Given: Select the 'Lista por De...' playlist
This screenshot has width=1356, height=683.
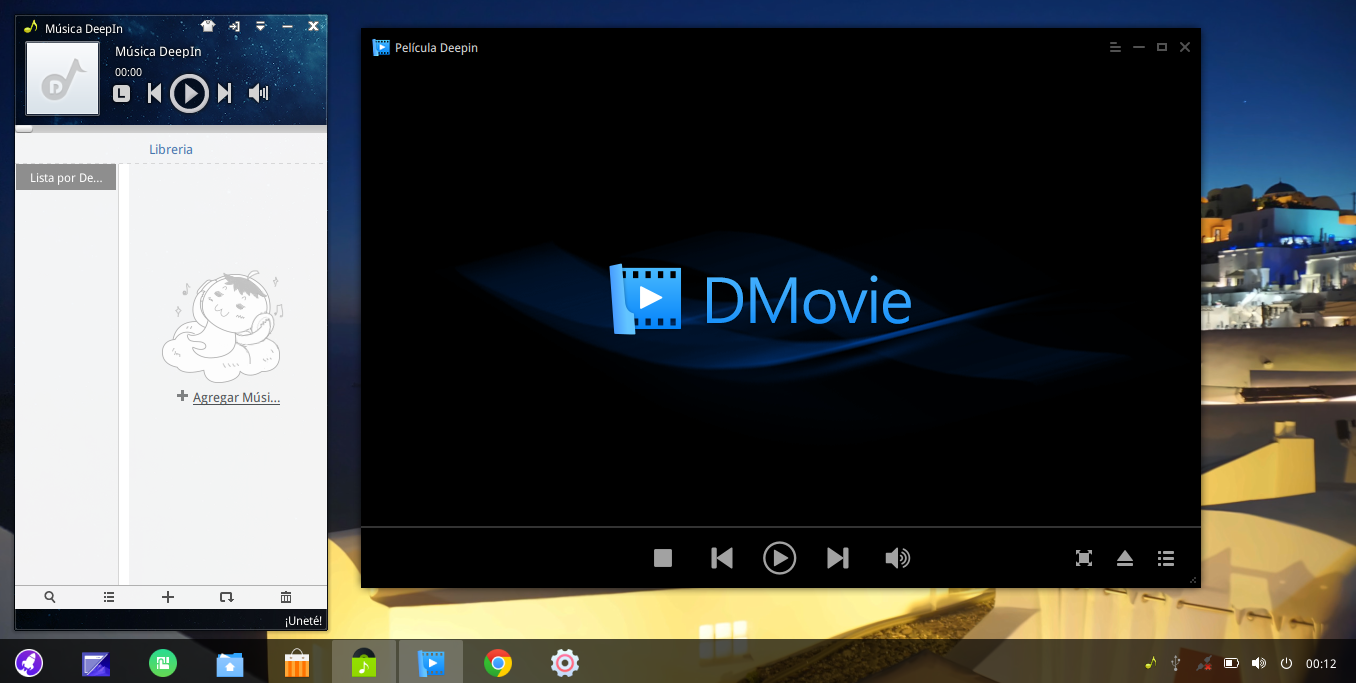Looking at the screenshot, I should pos(66,178).
